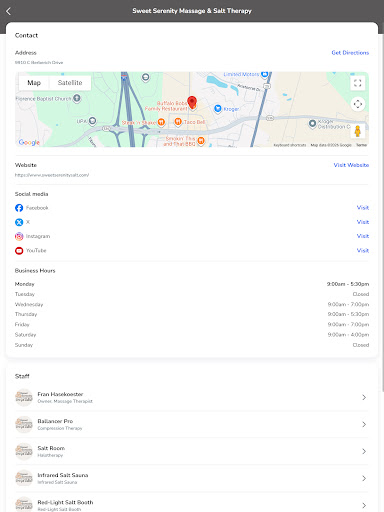384x512 pixels.
Task: Open Get Directions link
Action: (x=350, y=53)
